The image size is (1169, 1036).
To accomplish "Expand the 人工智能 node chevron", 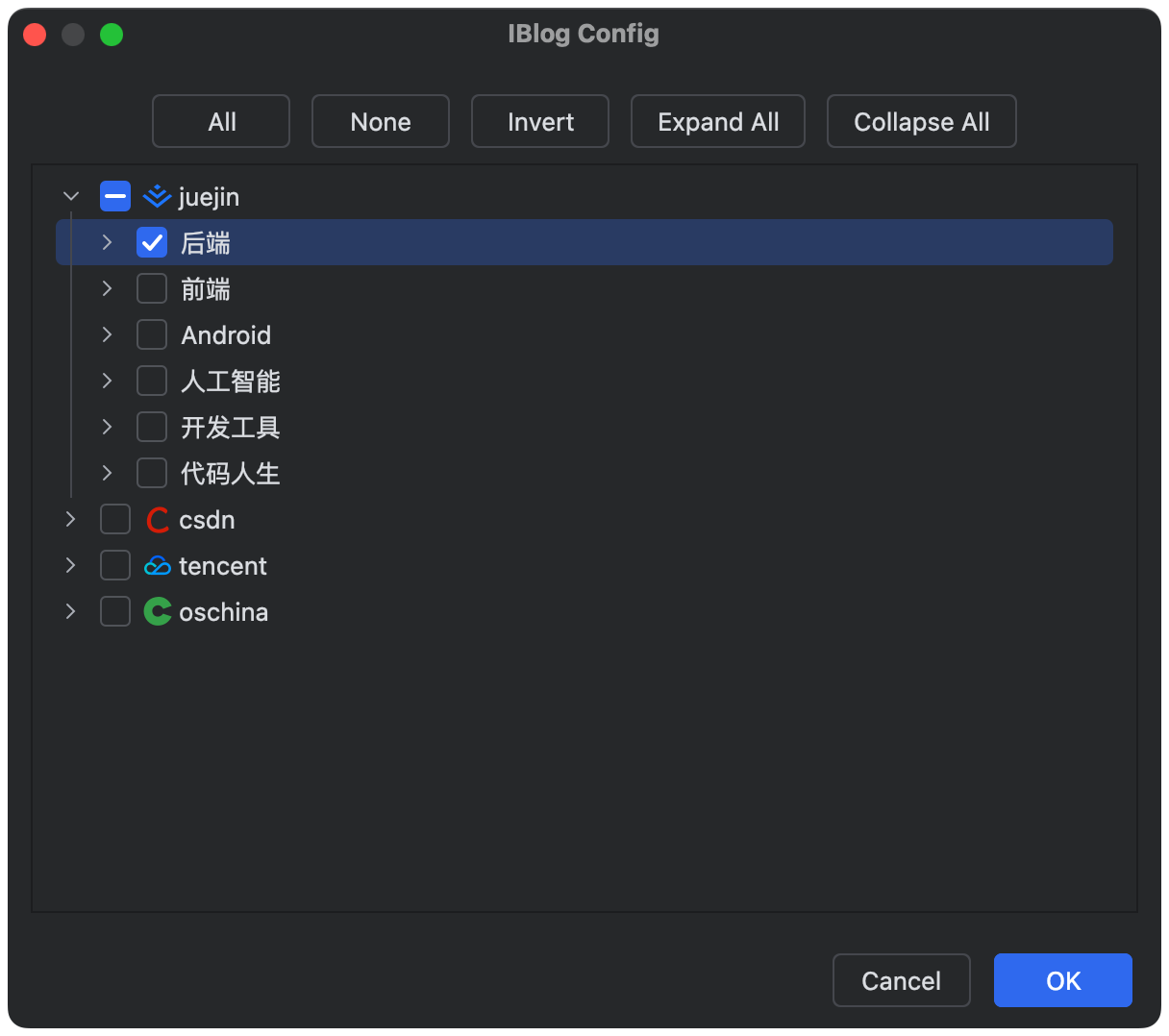I will (107, 382).
